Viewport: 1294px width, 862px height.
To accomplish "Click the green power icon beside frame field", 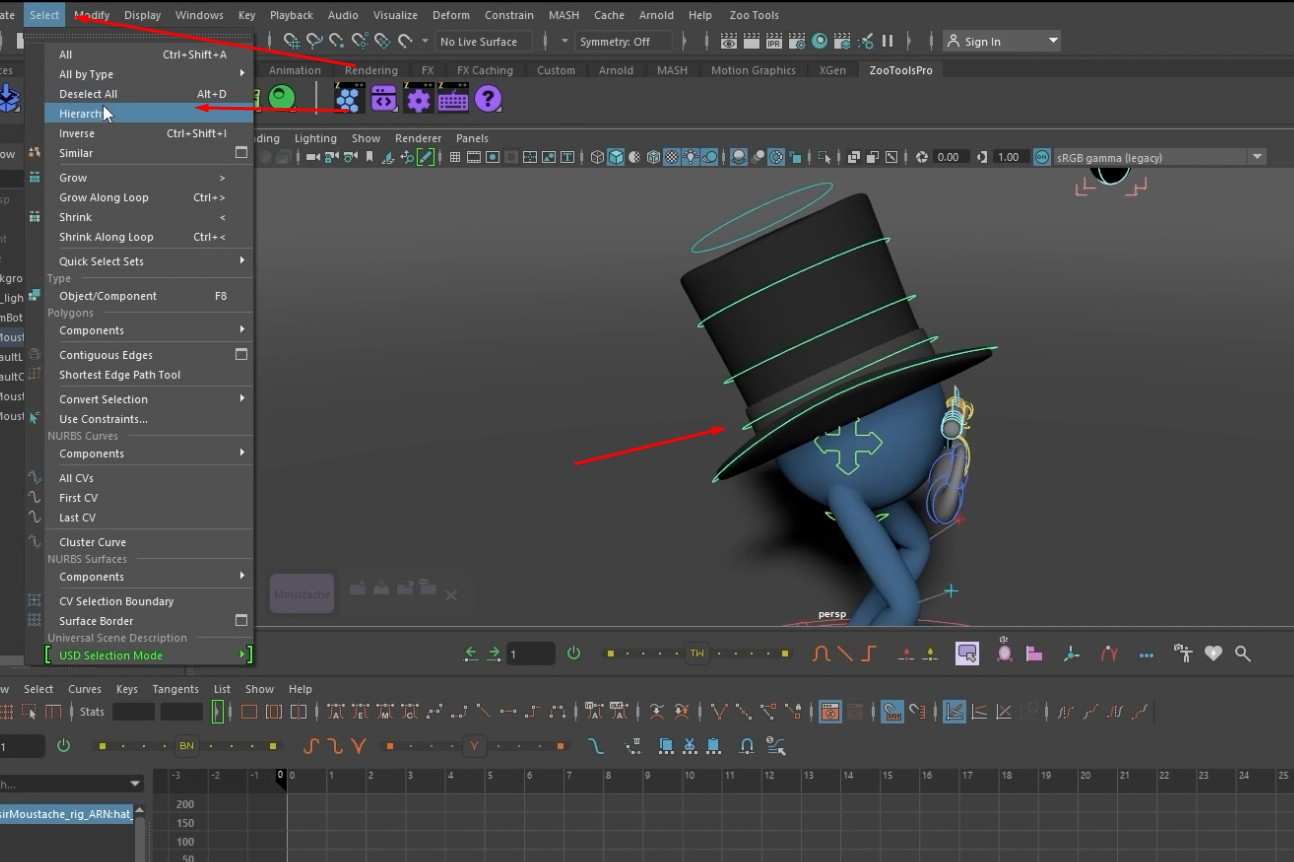I will [x=574, y=653].
